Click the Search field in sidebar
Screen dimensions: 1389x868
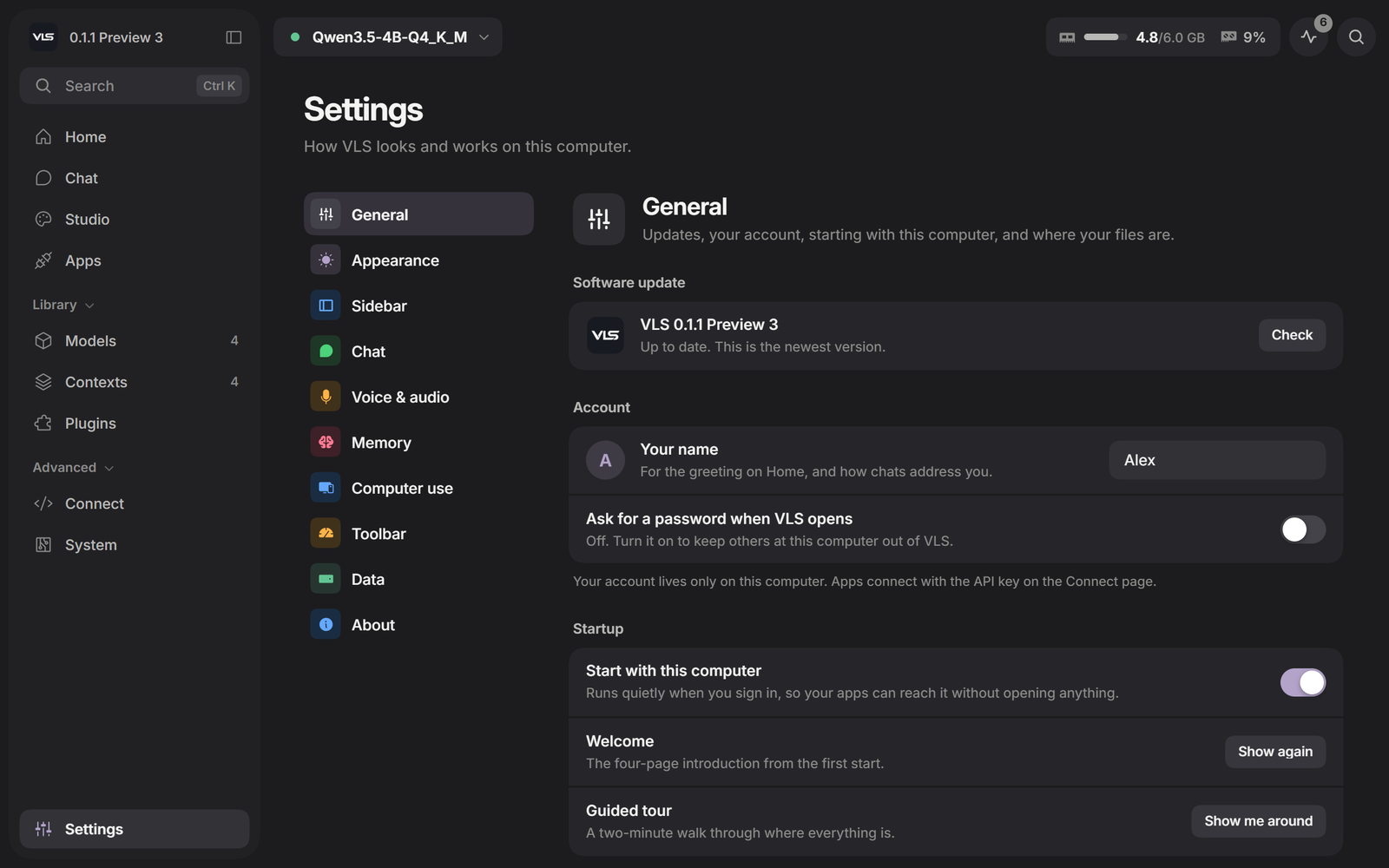(135, 86)
